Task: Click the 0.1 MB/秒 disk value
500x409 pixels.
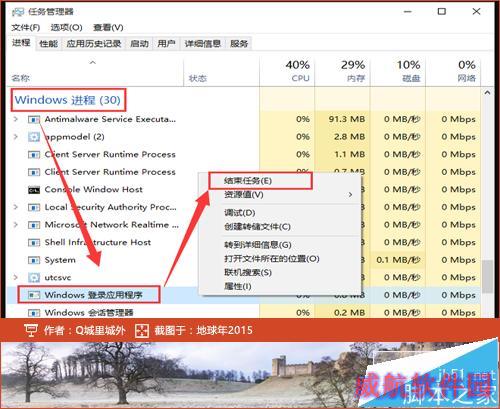Action: click(x=398, y=260)
